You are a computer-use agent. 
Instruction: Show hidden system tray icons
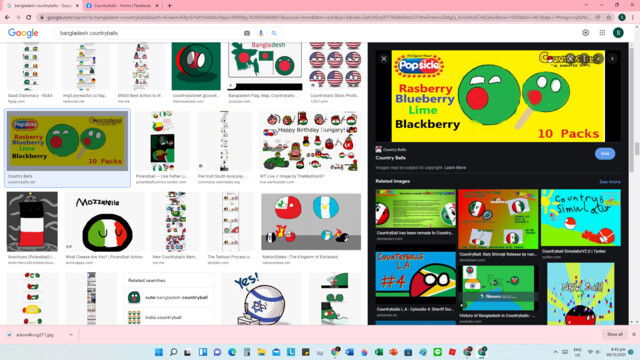pyautogui.click(x=556, y=352)
